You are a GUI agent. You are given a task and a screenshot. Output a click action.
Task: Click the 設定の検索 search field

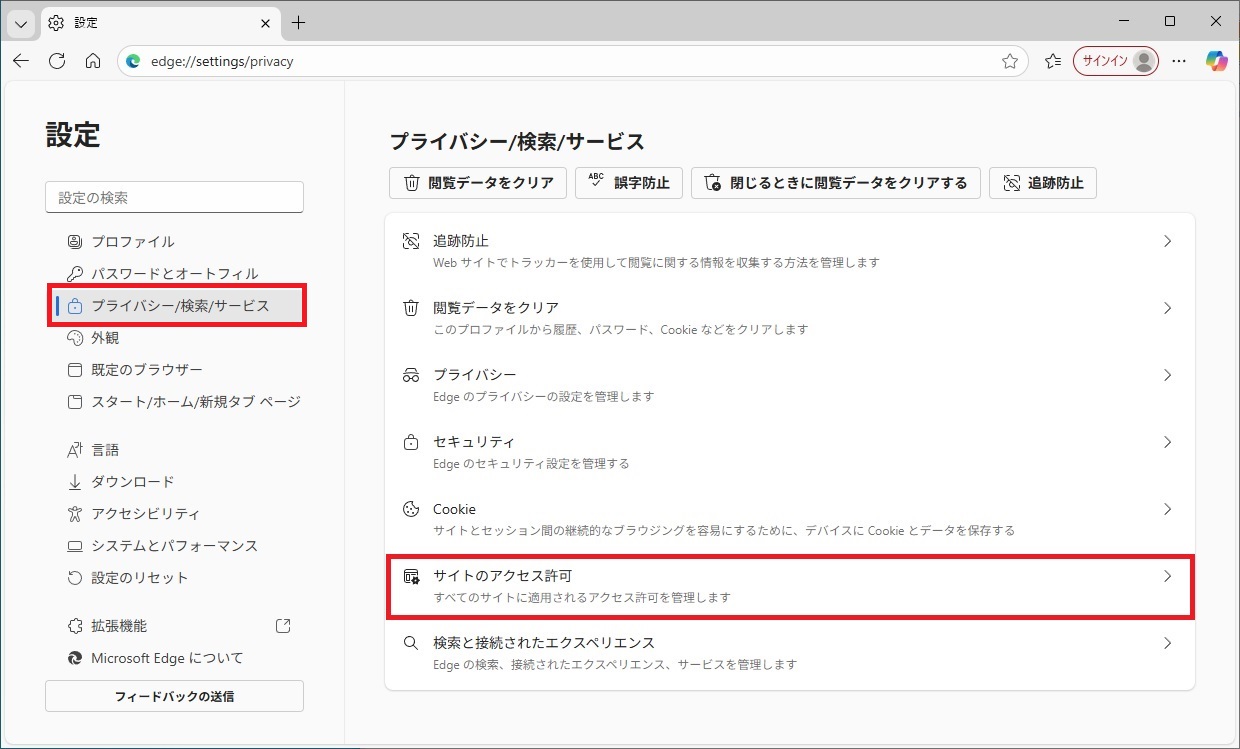(x=174, y=197)
